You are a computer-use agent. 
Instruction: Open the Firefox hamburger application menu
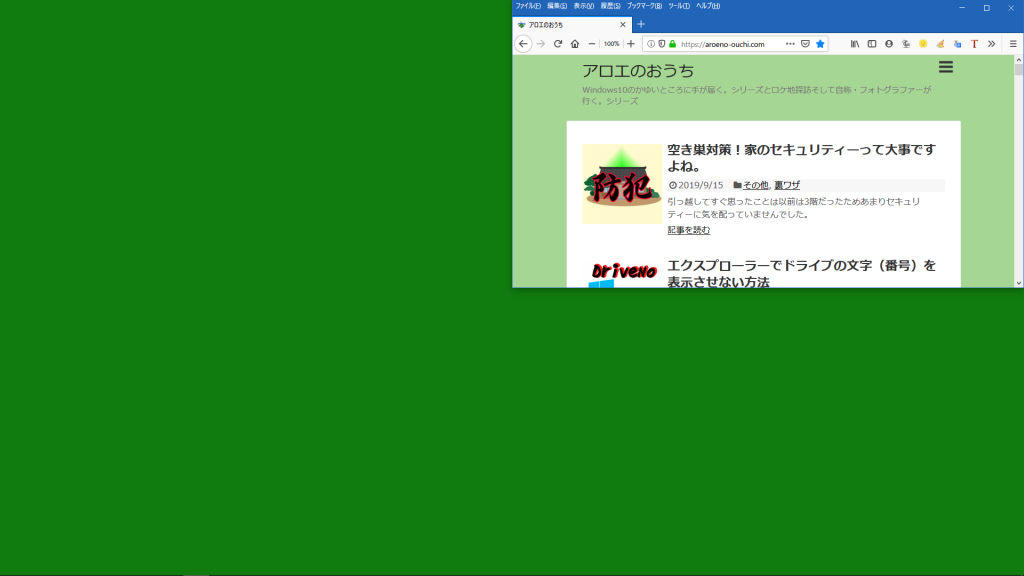1013,44
